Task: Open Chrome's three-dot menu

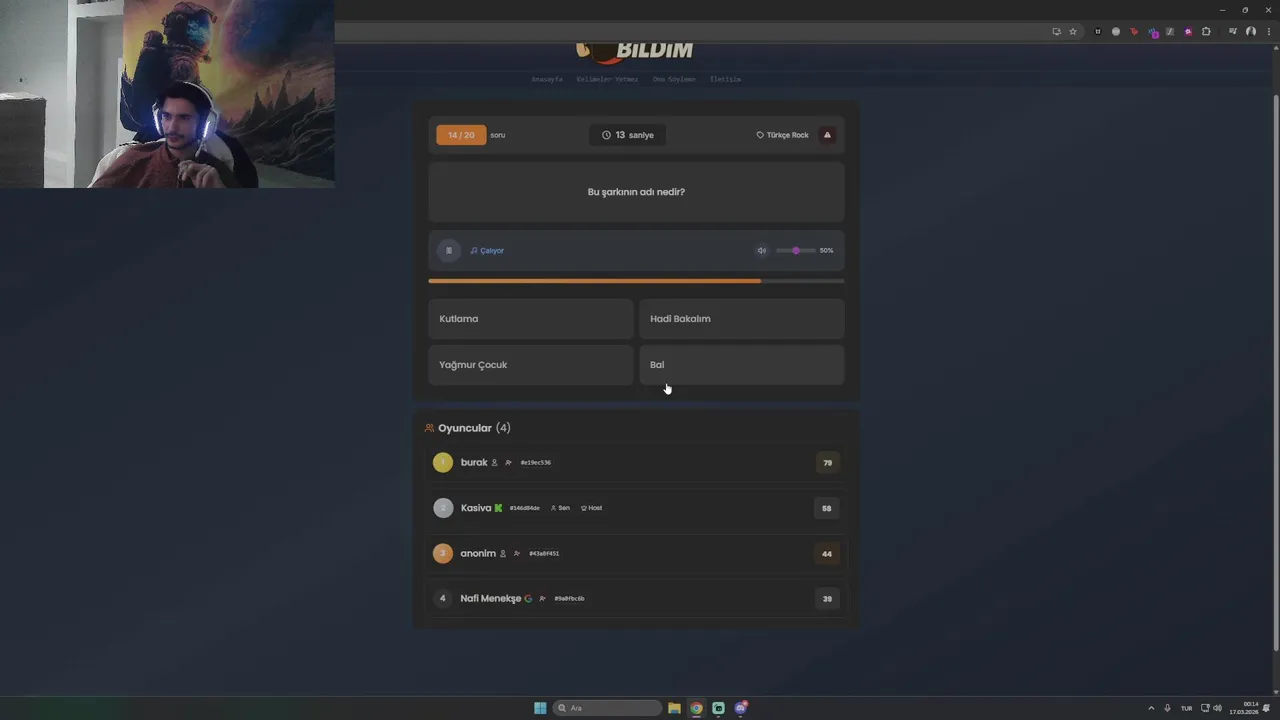Action: click(1268, 32)
